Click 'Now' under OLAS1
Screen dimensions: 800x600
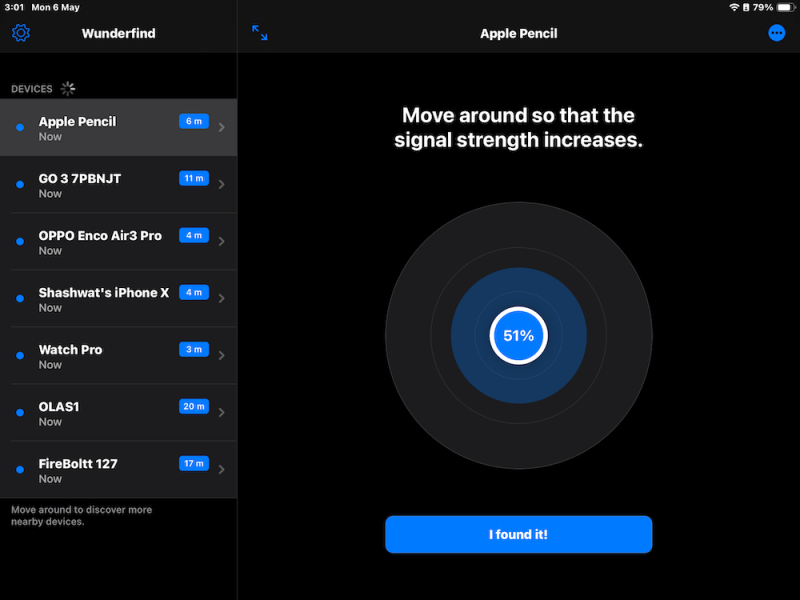point(50,422)
